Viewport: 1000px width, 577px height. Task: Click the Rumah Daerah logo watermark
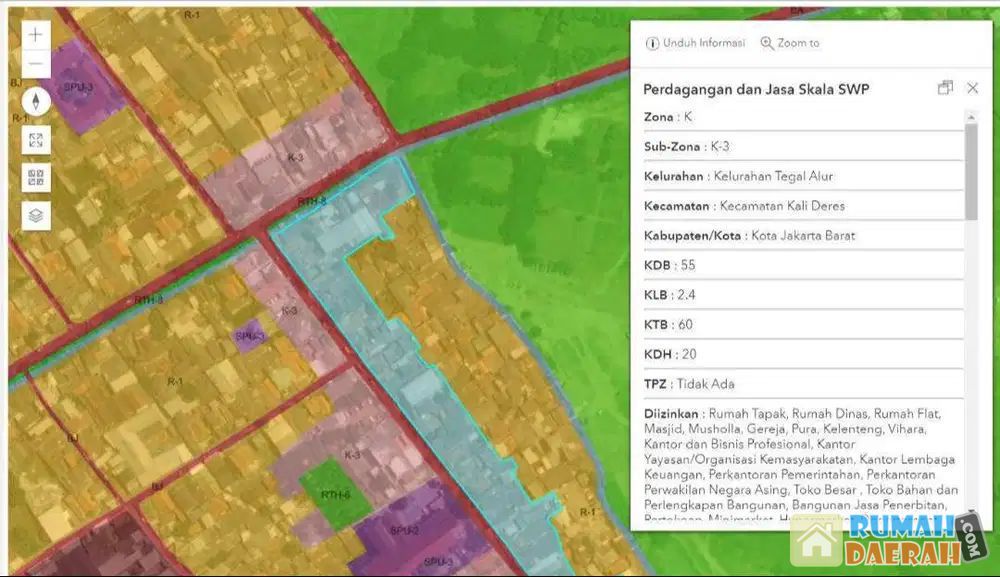coord(888,540)
